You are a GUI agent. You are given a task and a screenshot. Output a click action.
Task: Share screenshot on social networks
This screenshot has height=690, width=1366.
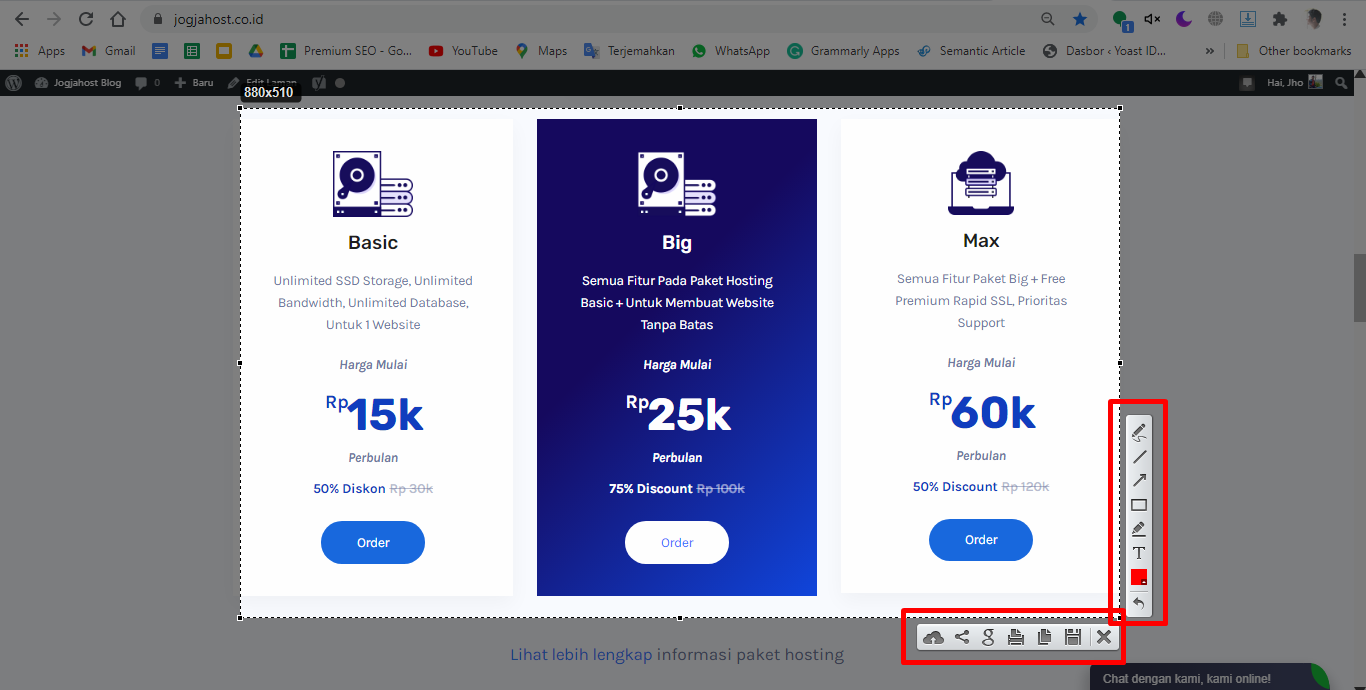pyautogui.click(x=962, y=637)
